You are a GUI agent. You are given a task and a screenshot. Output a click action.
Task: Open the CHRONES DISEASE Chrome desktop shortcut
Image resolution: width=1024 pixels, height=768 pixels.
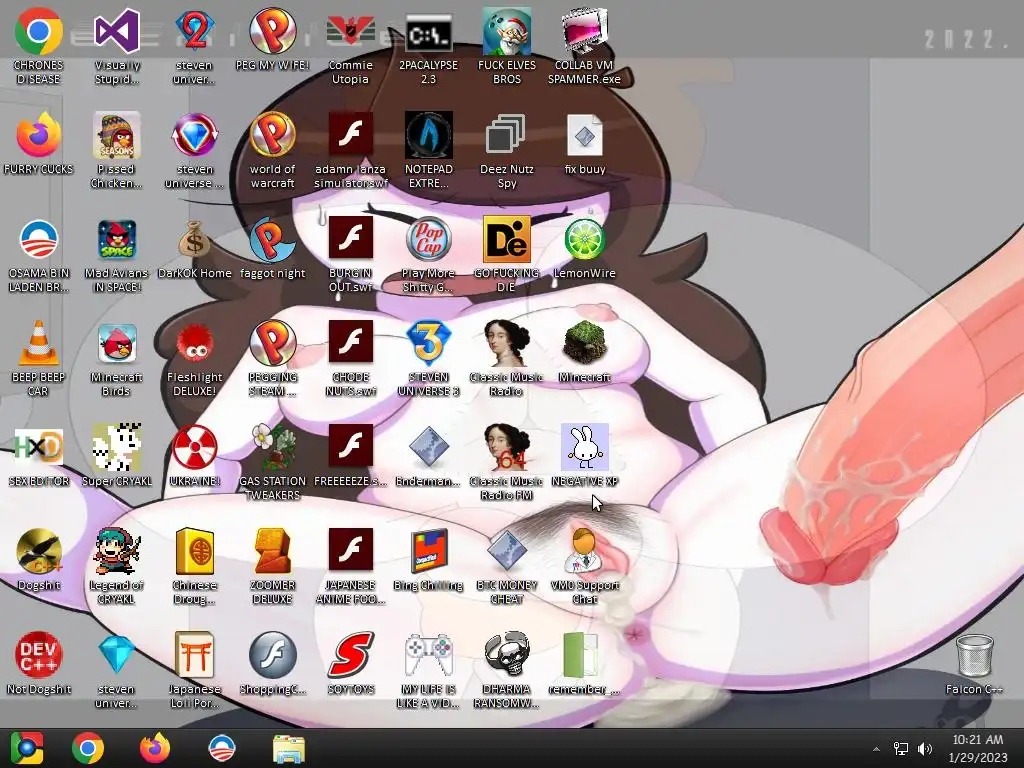[39, 31]
